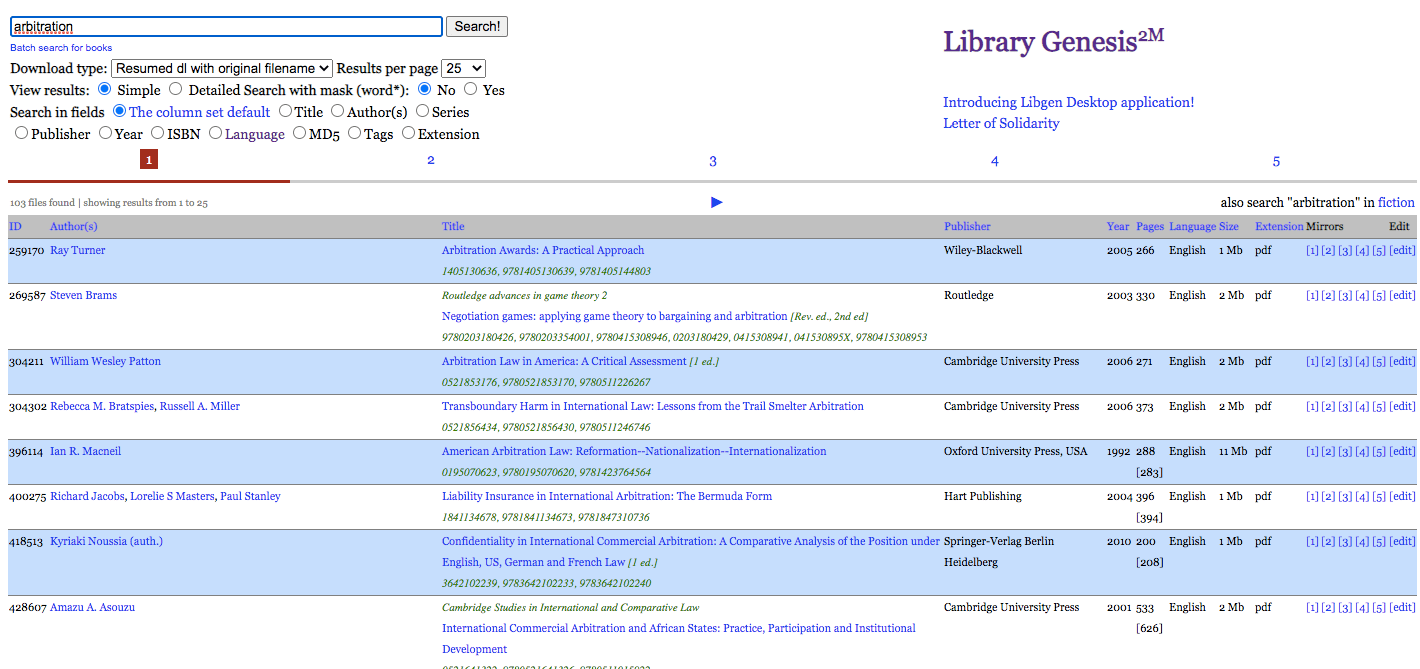Go to results page 4
The image size is (1420, 669).
pos(995,161)
